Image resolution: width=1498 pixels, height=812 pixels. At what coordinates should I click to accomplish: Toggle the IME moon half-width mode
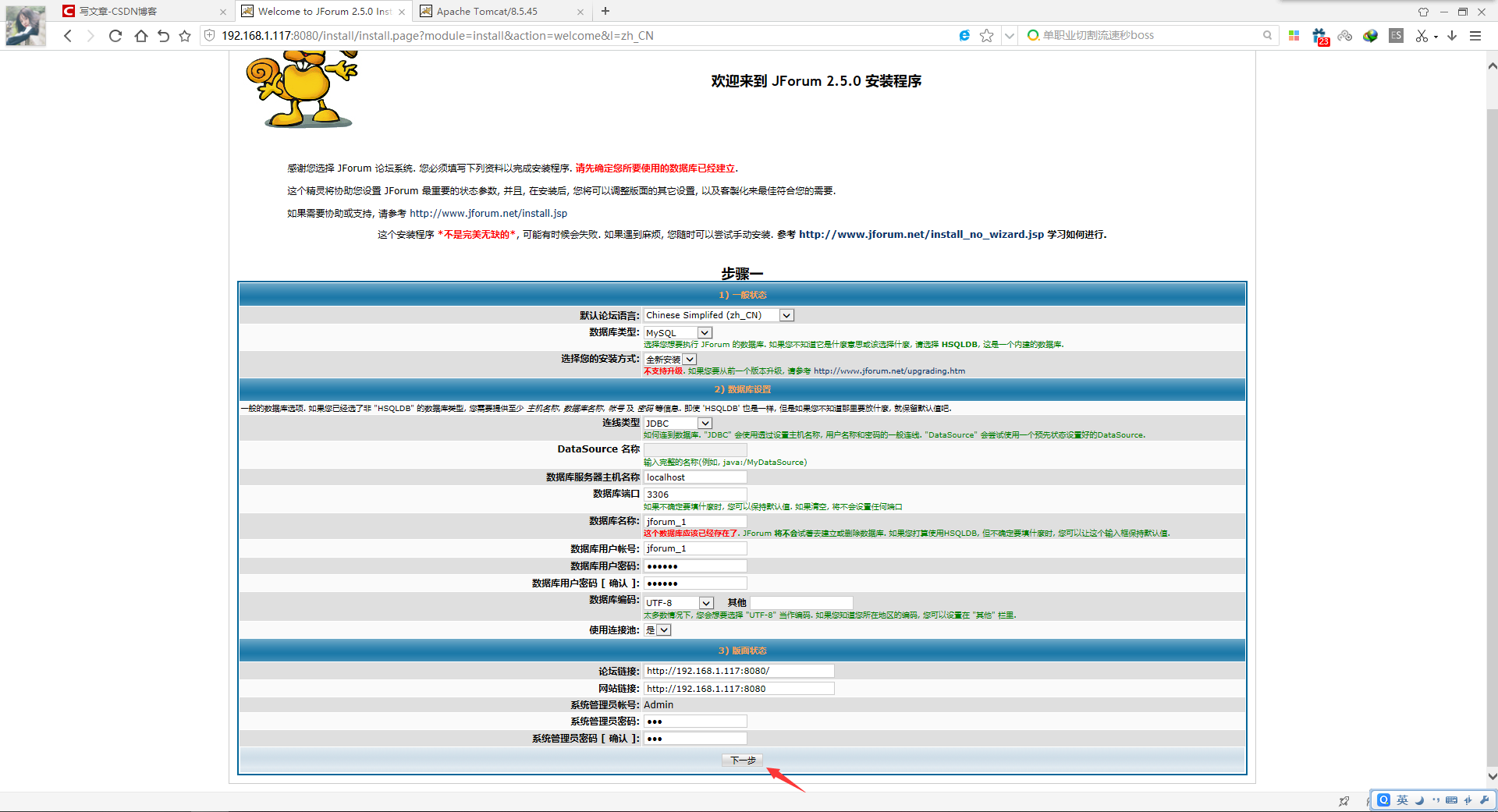tap(1419, 800)
